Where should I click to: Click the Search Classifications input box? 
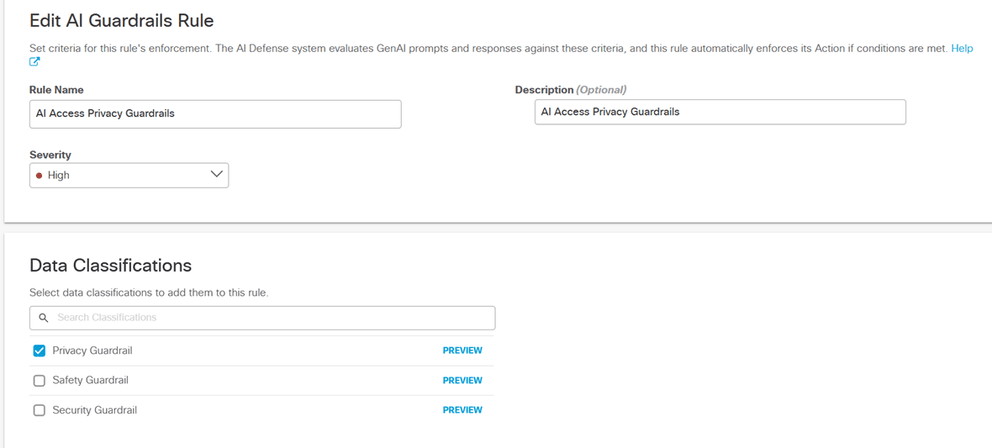click(x=270, y=318)
